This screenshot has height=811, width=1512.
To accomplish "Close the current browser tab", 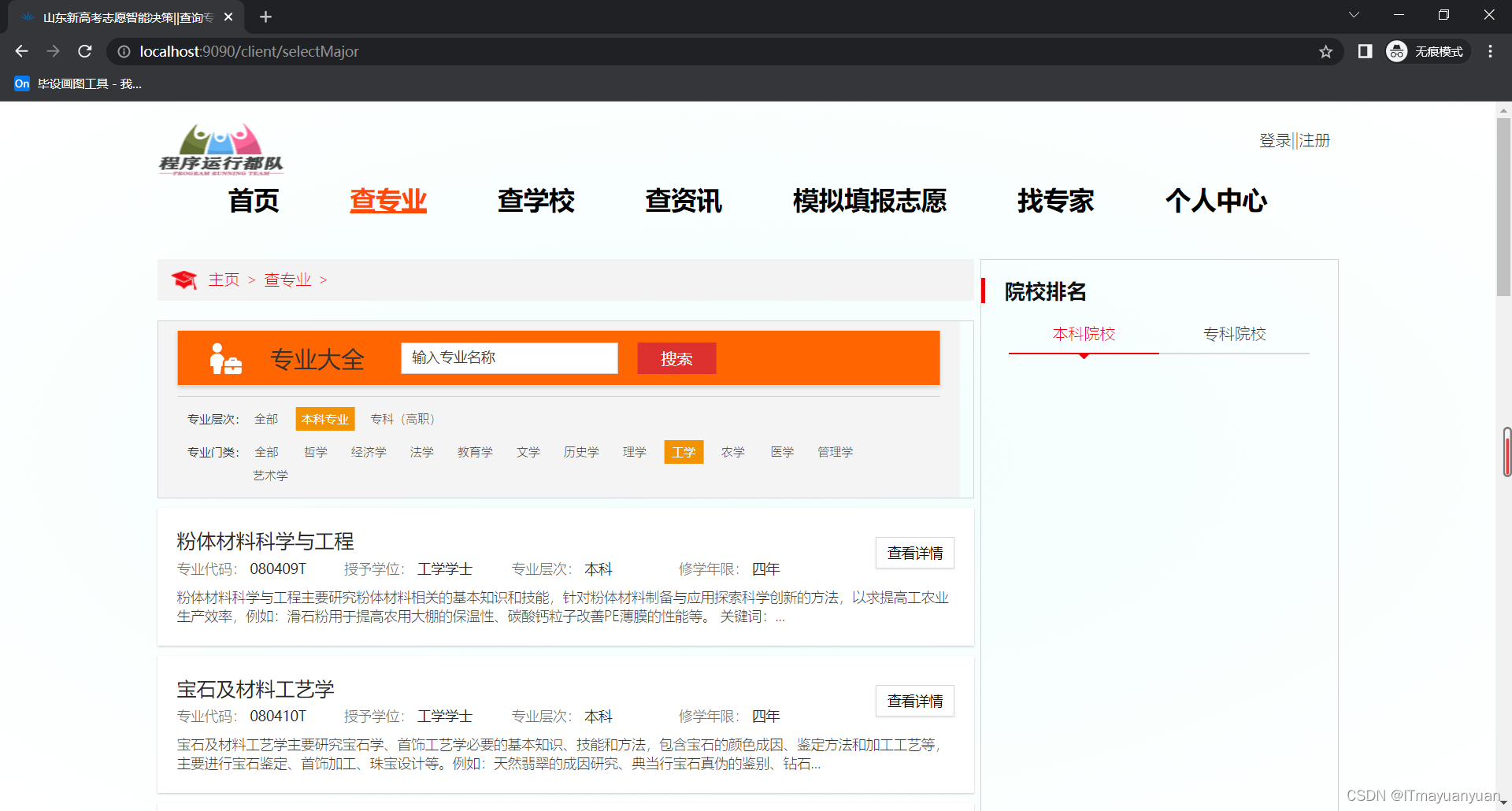I will pos(228,17).
